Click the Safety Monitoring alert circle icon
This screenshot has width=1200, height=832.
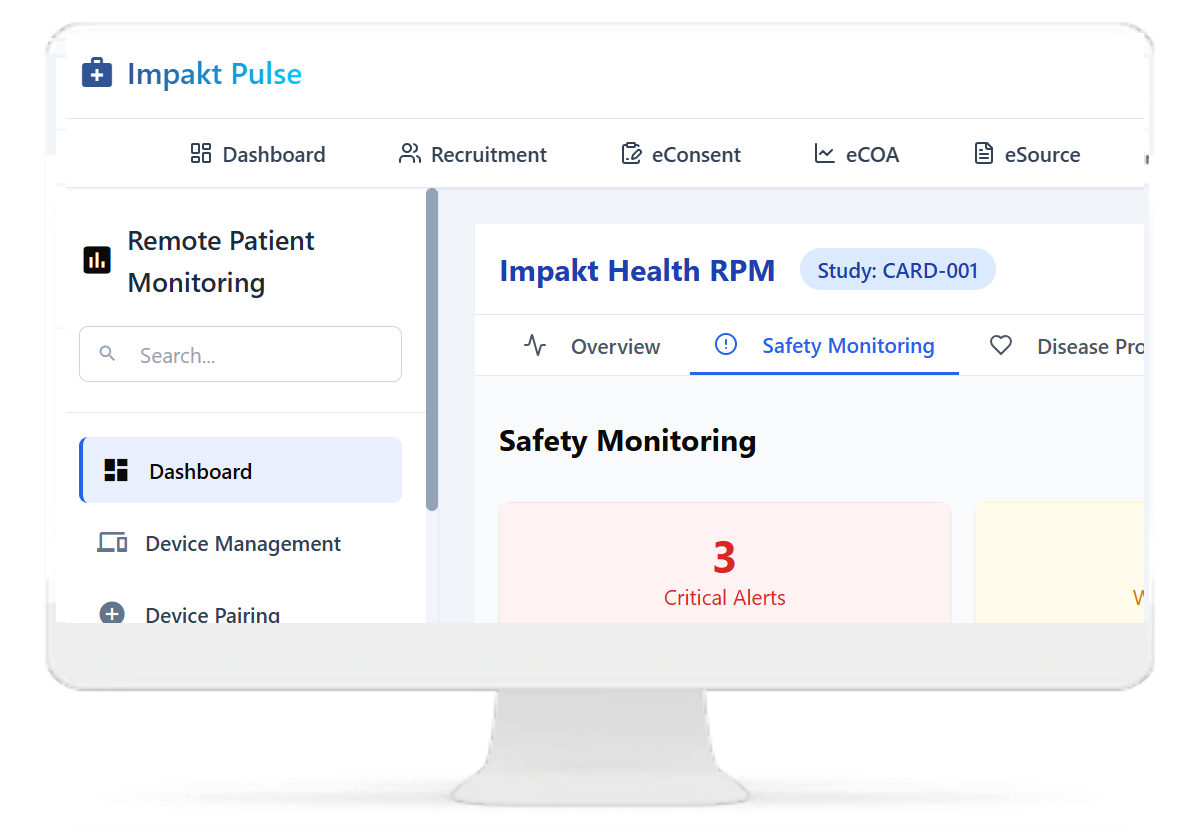tap(726, 345)
